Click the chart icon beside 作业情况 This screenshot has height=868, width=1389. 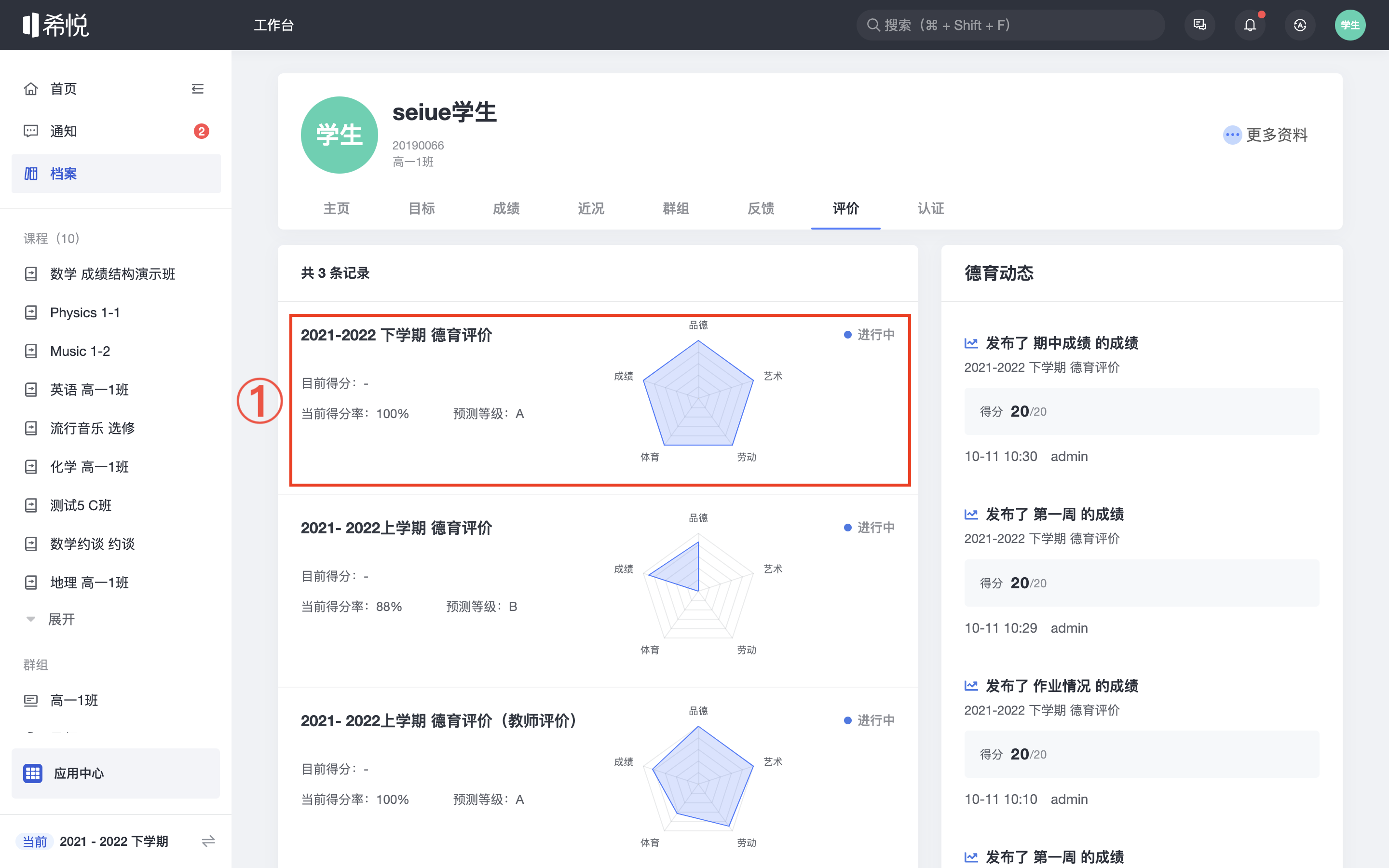(x=971, y=685)
